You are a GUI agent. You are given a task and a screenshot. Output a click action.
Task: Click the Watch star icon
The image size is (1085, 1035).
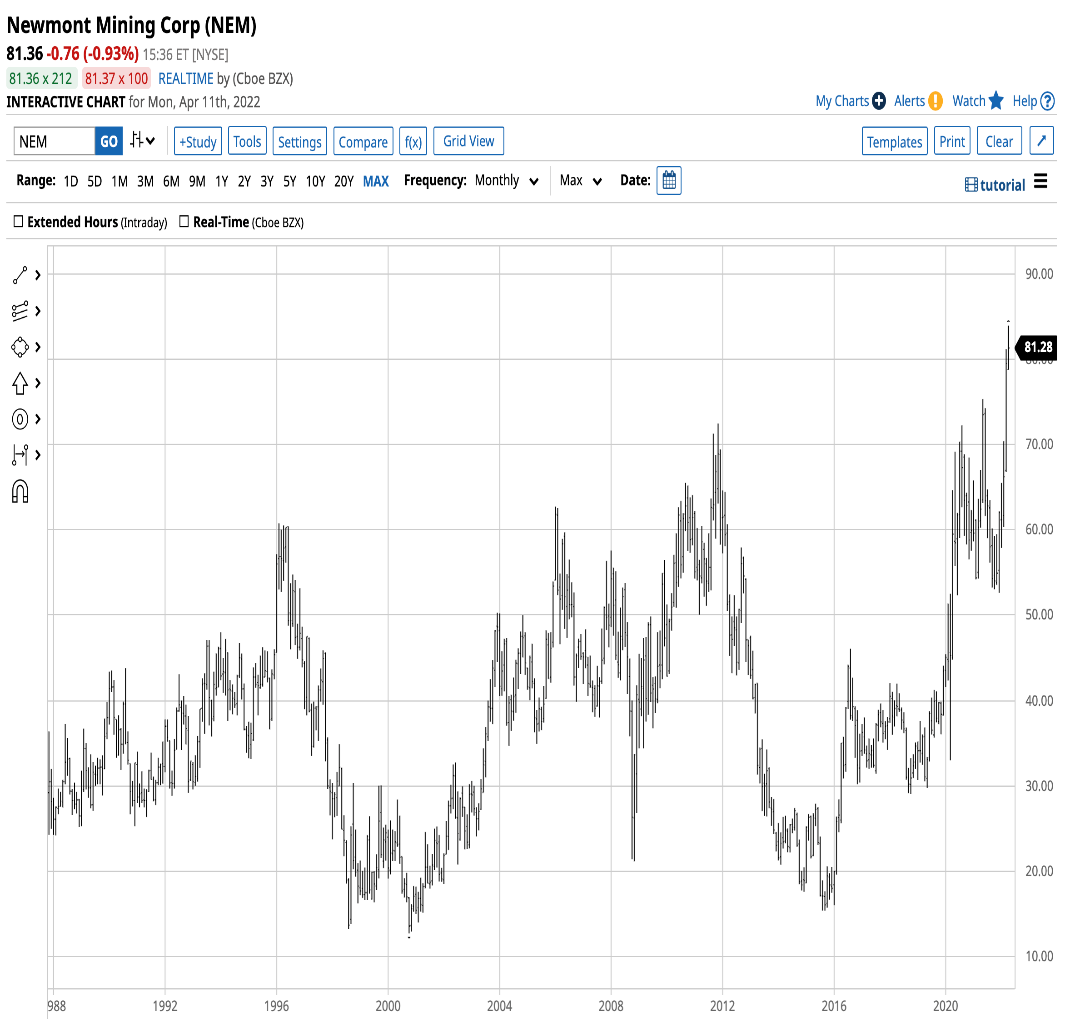tap(996, 101)
